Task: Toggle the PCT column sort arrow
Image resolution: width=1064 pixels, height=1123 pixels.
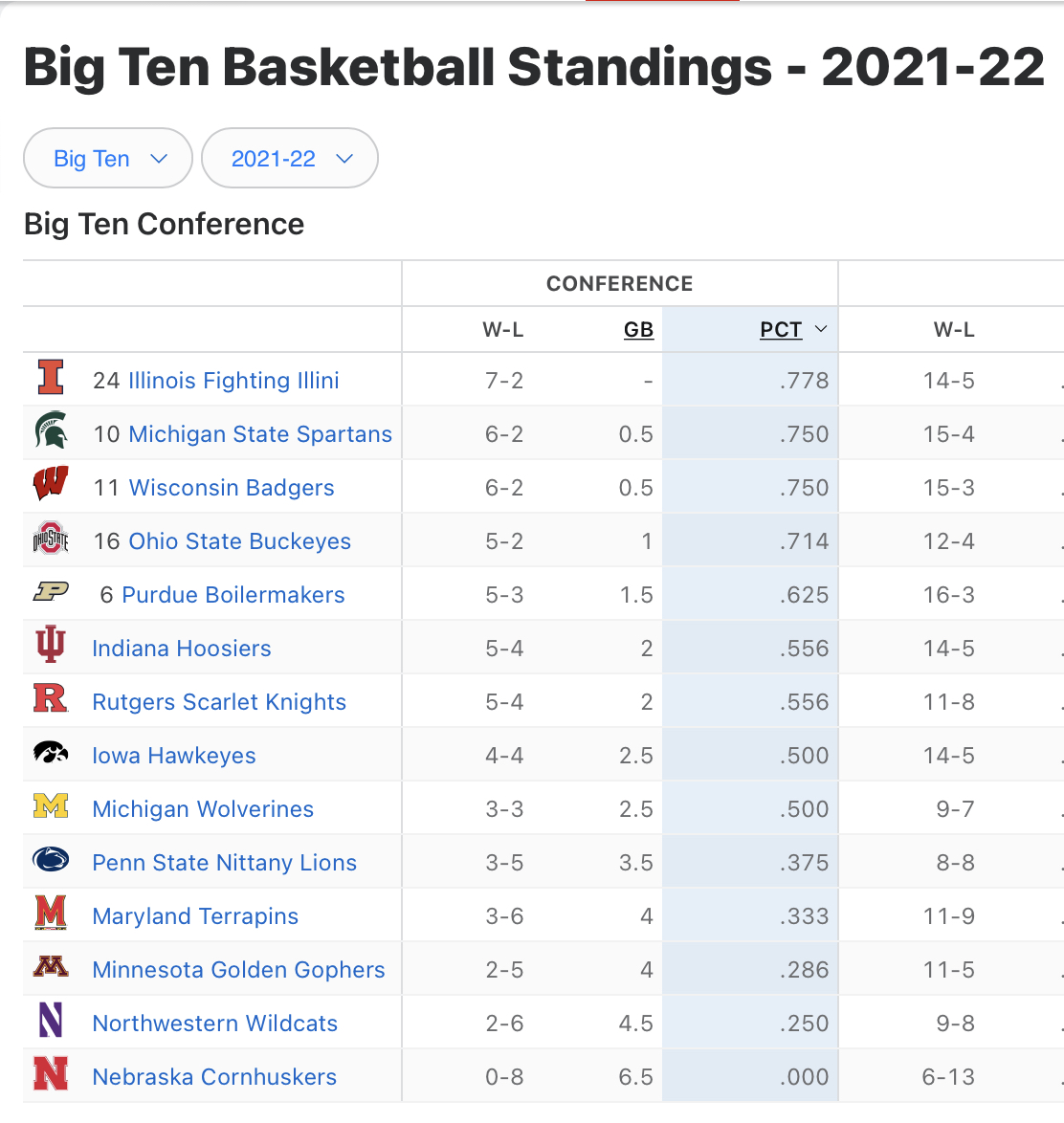Action: [820, 330]
